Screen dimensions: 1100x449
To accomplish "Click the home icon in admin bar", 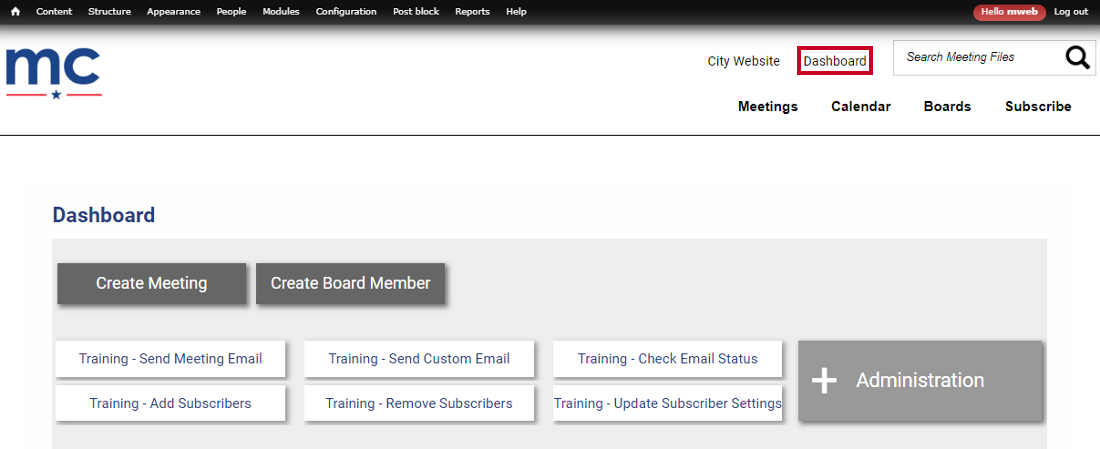I will [15, 12].
